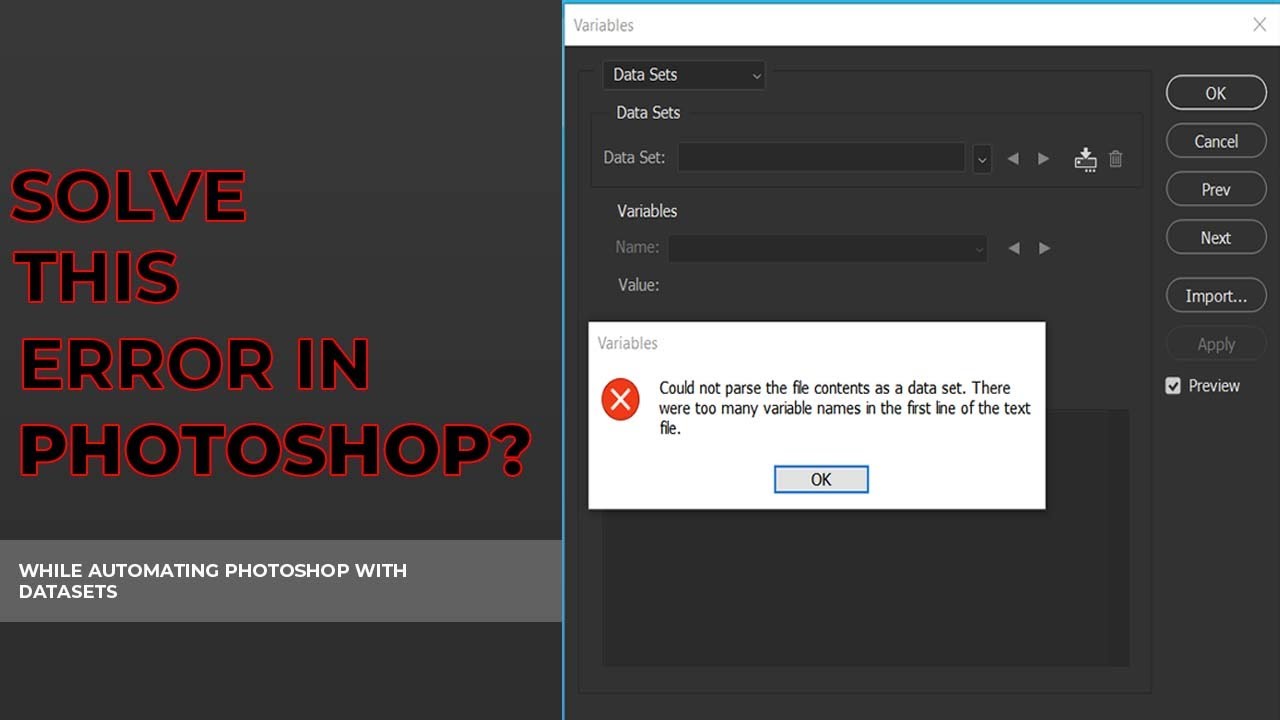Click the 'Variables' section heading
This screenshot has width=1280, height=720.
click(x=647, y=211)
